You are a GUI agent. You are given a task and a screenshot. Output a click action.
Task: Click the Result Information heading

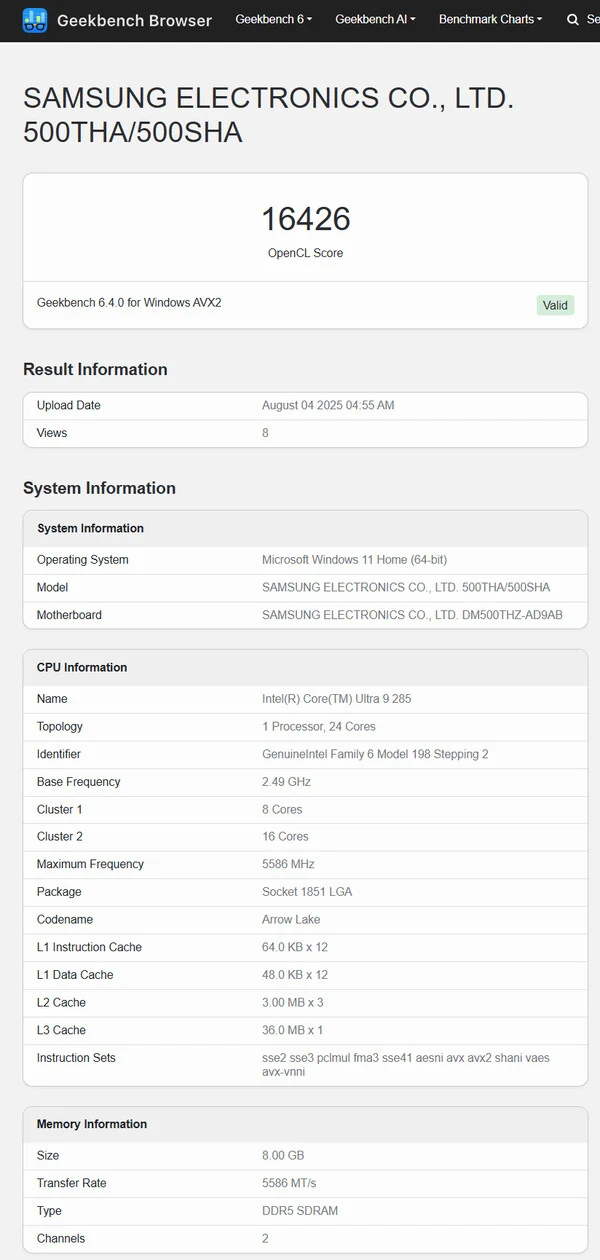(x=95, y=369)
